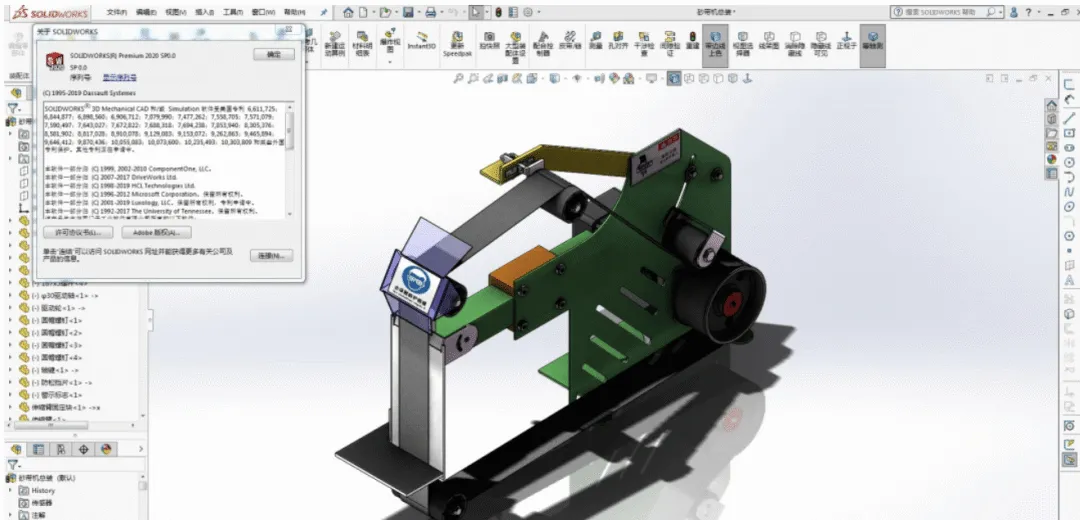This screenshot has width=1080, height=520.
Task: Expand the History folder in lower tree
Action: [x=10, y=490]
